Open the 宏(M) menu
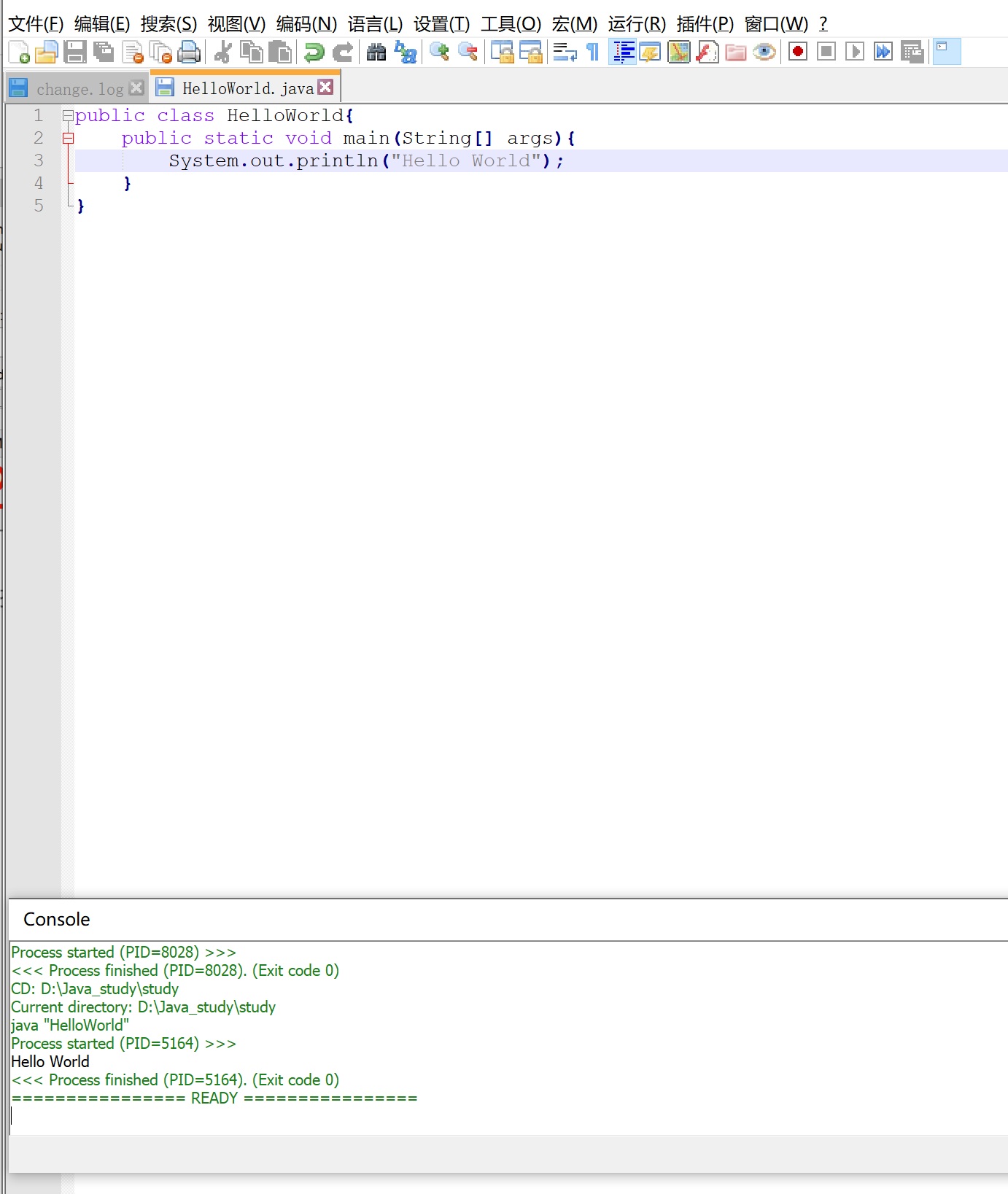Image resolution: width=1008 pixels, height=1194 pixels. tap(575, 24)
